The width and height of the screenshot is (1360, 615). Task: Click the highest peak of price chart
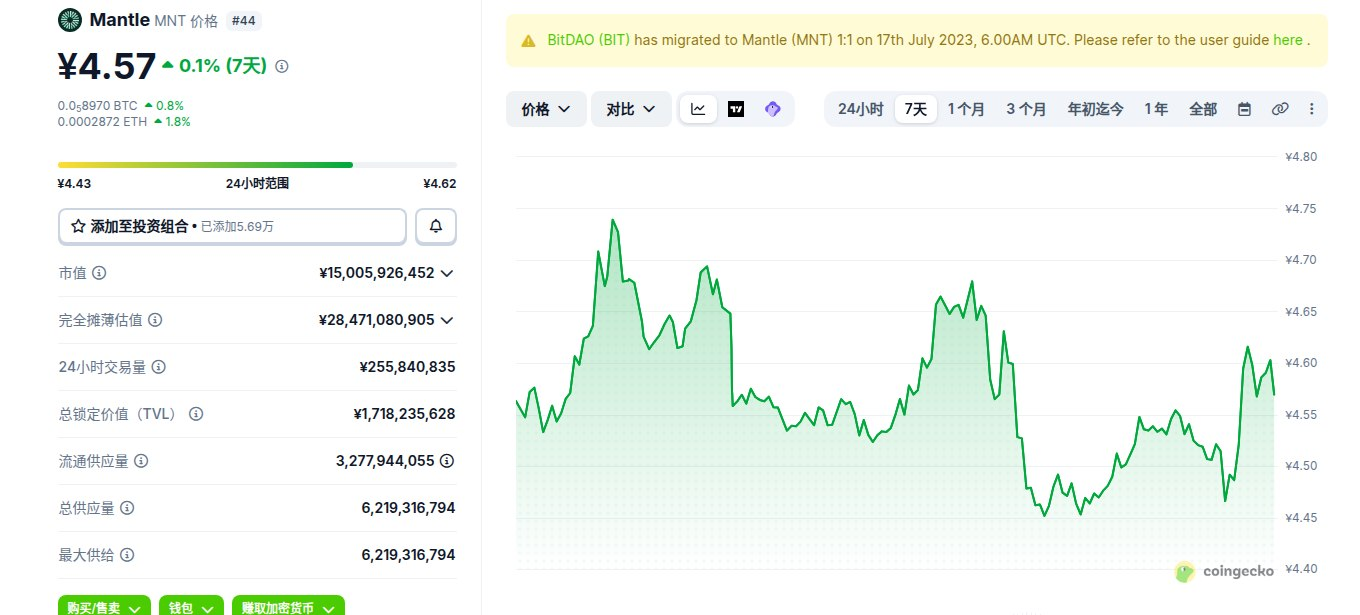pos(612,220)
